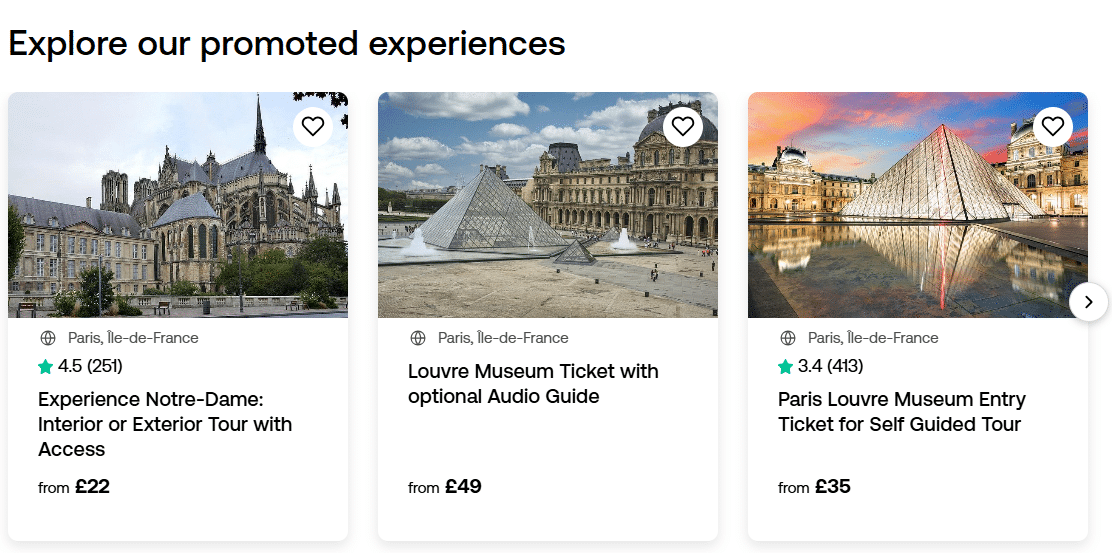Open Experience Notre-Dame tour title
Viewport: 1112px width, 557px height.
pos(165,424)
